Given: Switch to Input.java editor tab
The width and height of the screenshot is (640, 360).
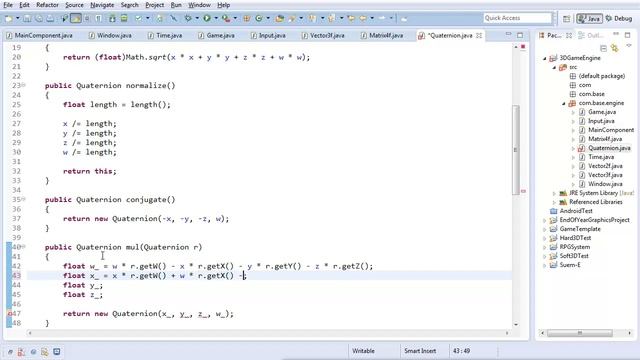Looking at the screenshot, I should (268, 36).
